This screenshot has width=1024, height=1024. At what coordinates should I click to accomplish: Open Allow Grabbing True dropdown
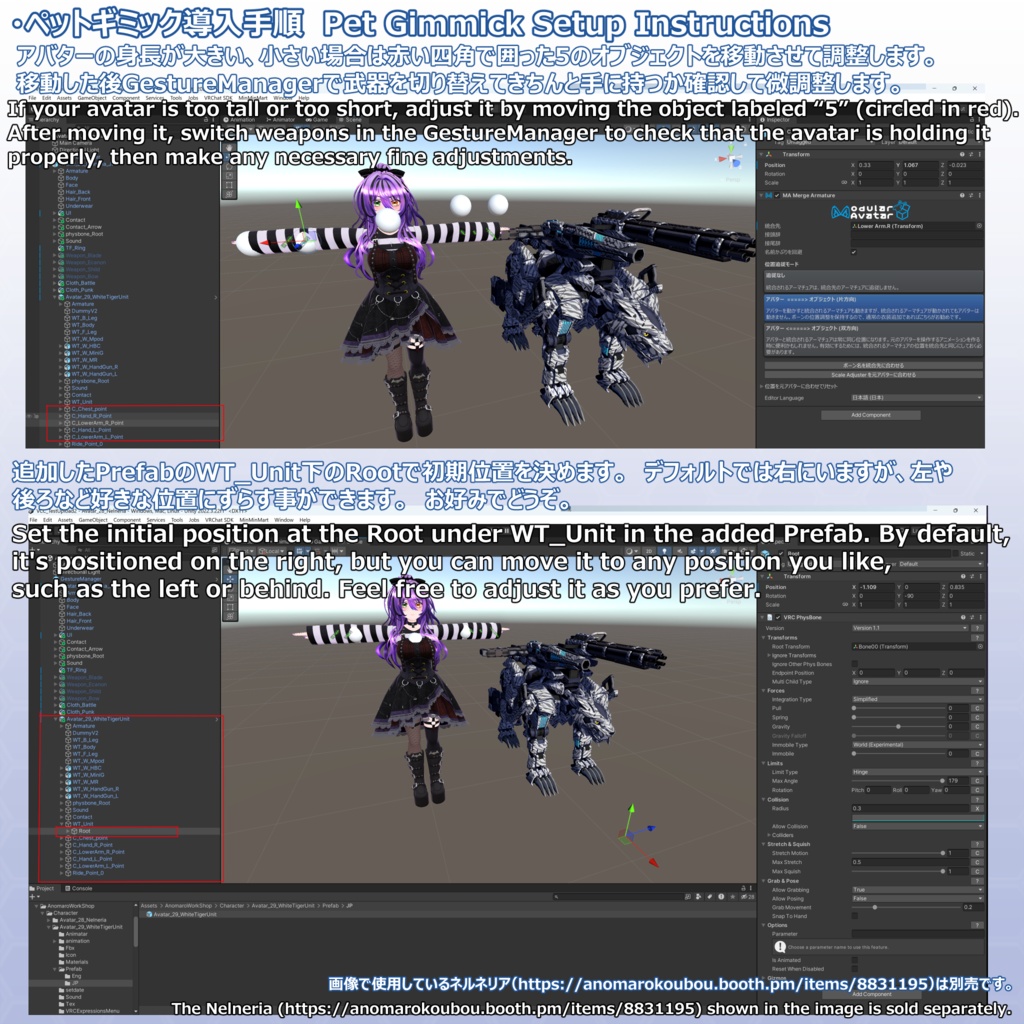click(917, 889)
